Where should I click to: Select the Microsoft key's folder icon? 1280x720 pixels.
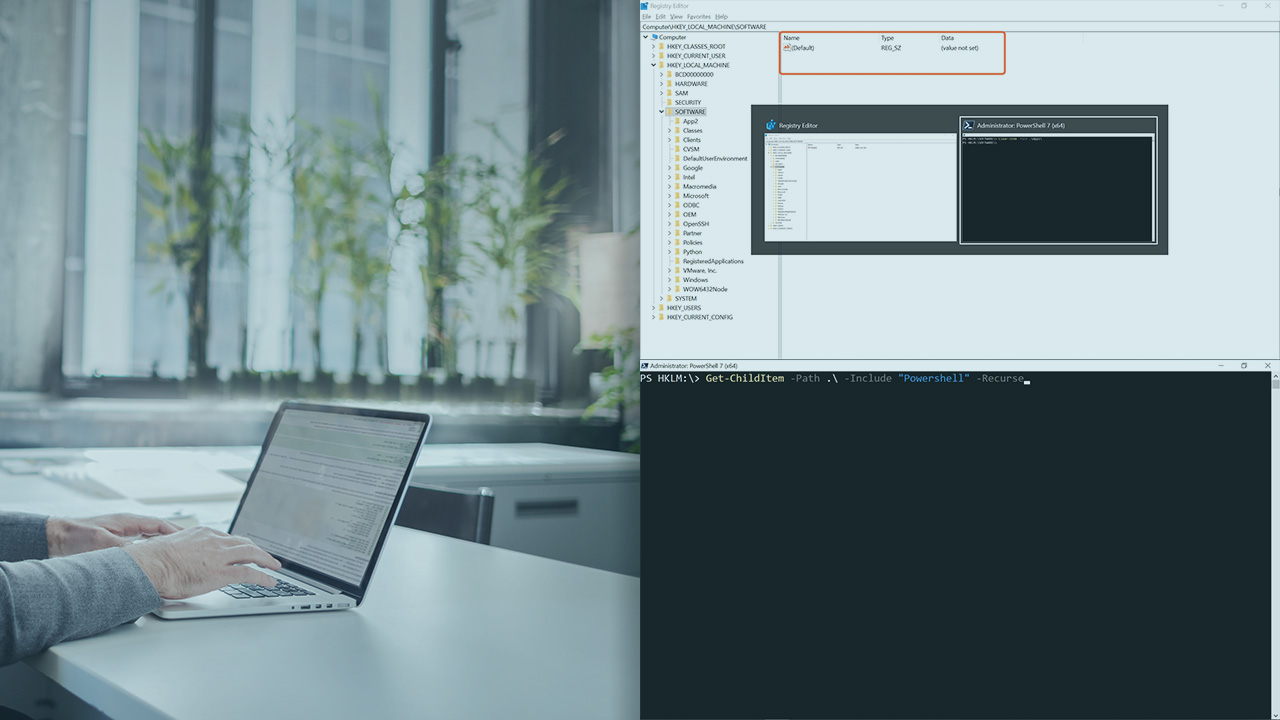677,196
